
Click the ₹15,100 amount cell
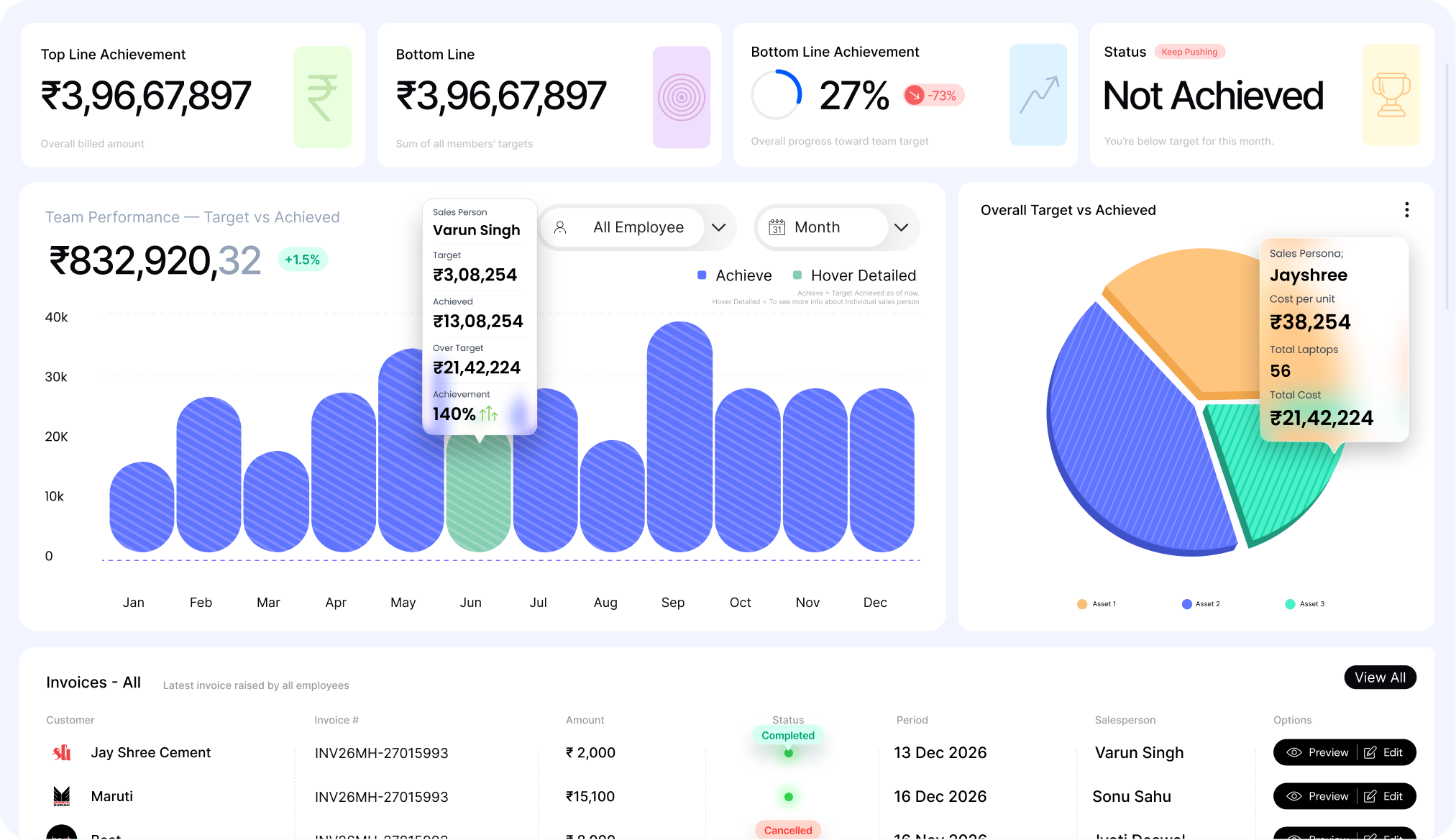tap(590, 796)
